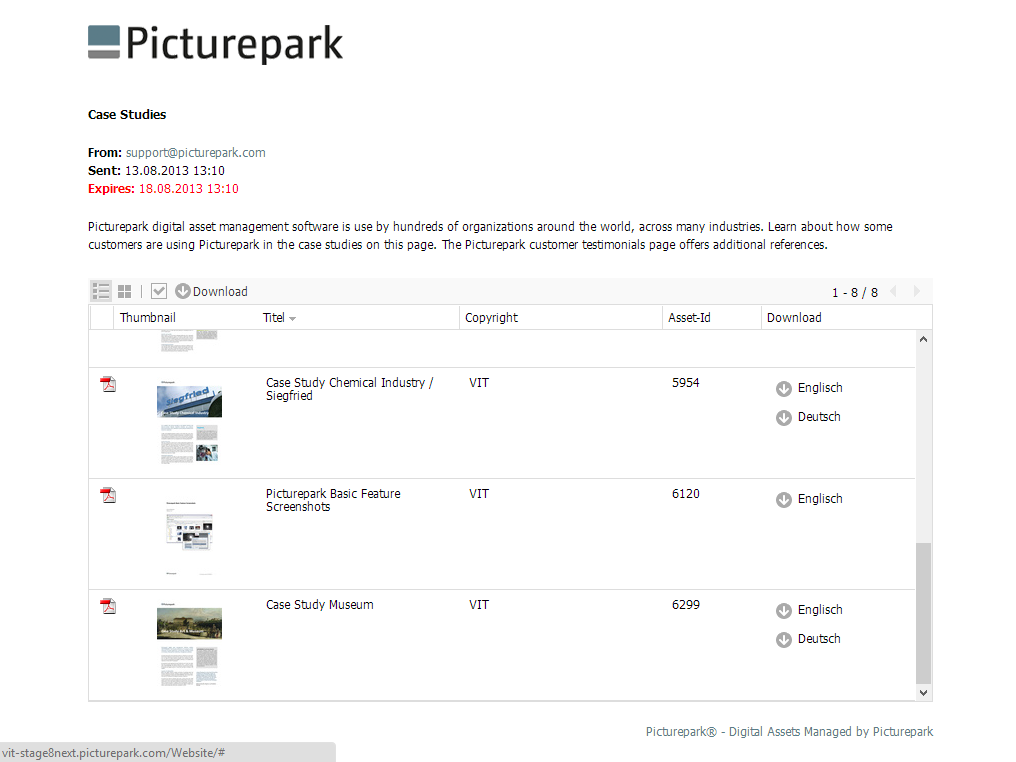Click the Asset-Id column header
The width and height of the screenshot is (1016, 762).
[689, 318]
